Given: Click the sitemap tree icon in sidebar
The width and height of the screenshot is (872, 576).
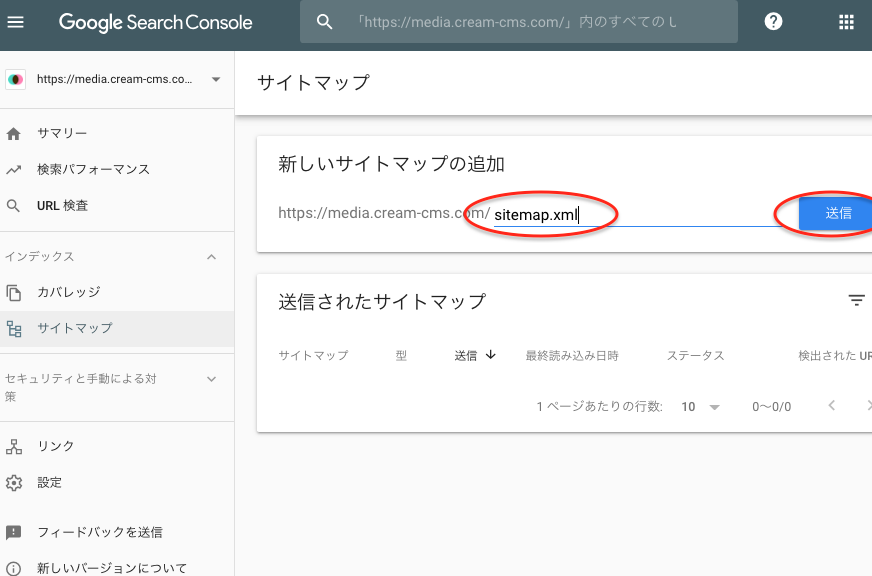Looking at the screenshot, I should [14, 329].
